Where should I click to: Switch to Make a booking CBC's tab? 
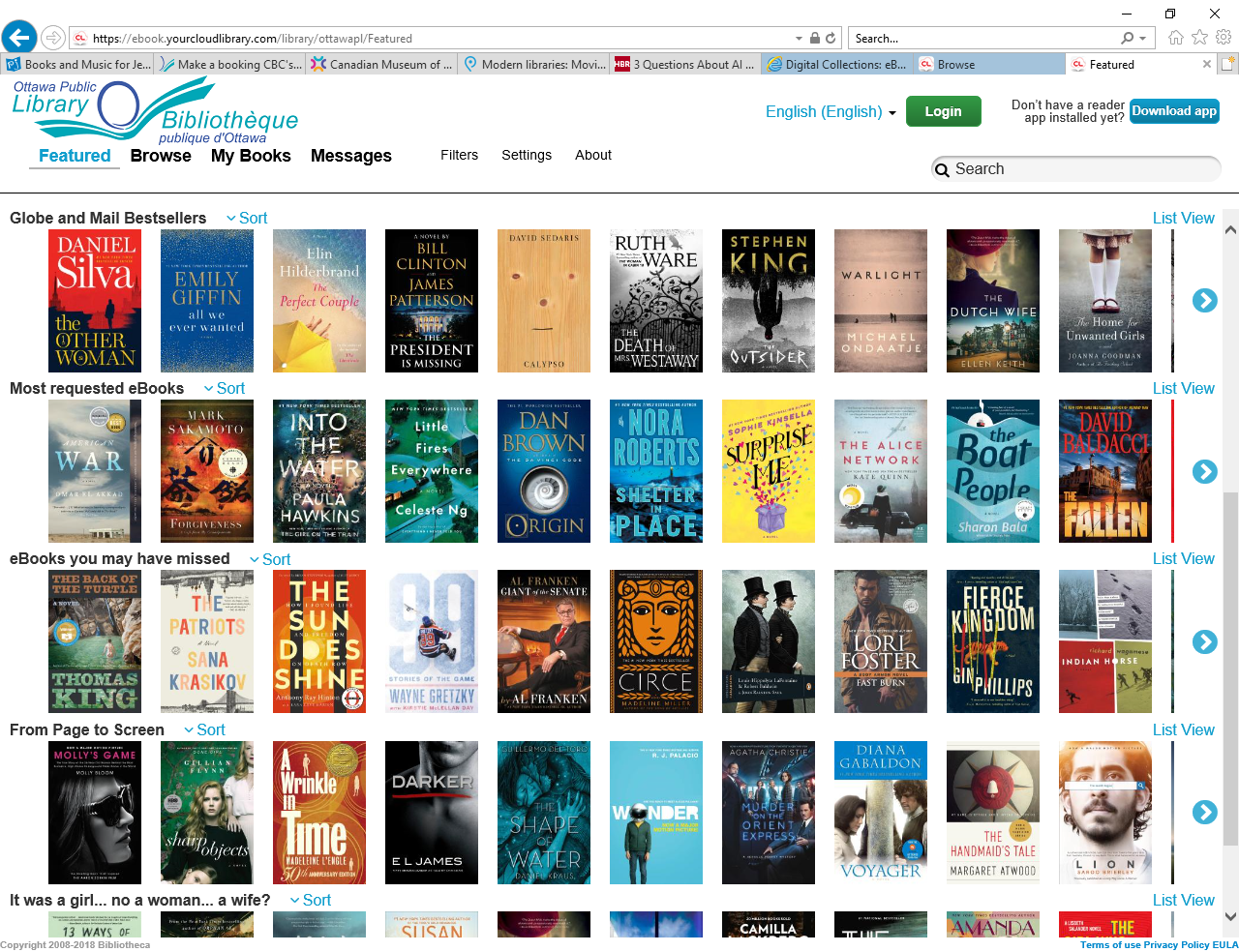point(230,65)
